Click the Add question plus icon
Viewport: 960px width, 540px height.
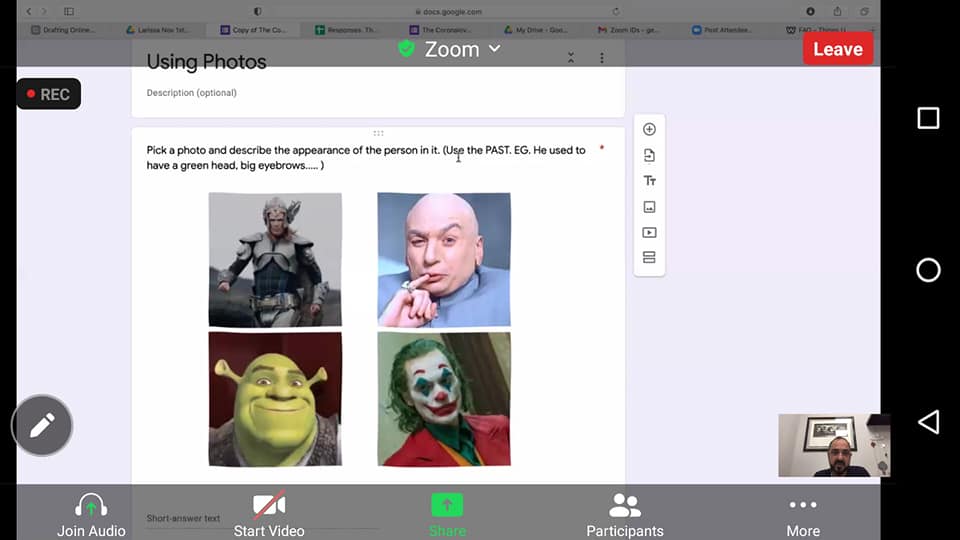coord(650,129)
